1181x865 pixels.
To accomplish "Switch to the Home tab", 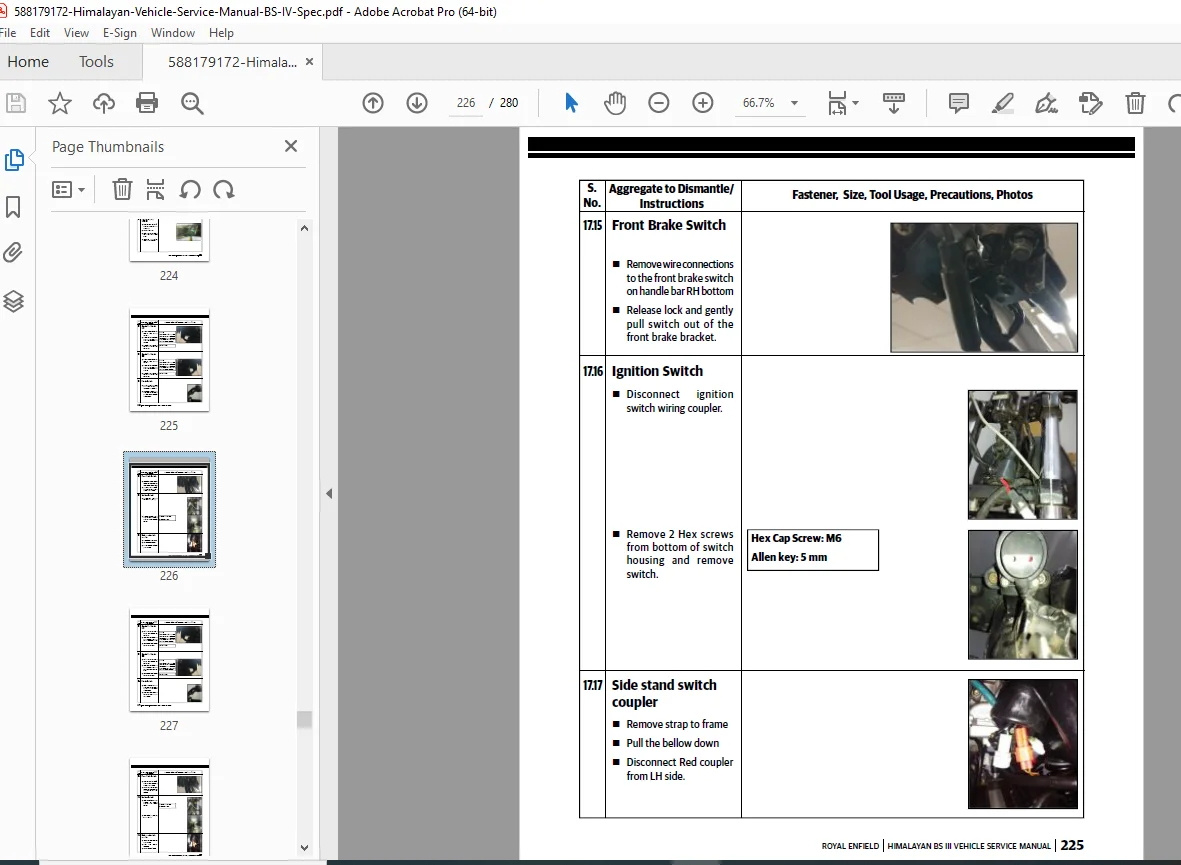I will 28,62.
